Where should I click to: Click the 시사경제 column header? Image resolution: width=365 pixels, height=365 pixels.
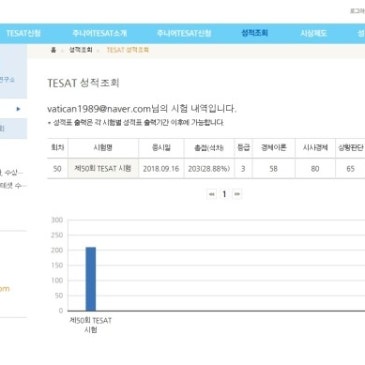click(315, 148)
